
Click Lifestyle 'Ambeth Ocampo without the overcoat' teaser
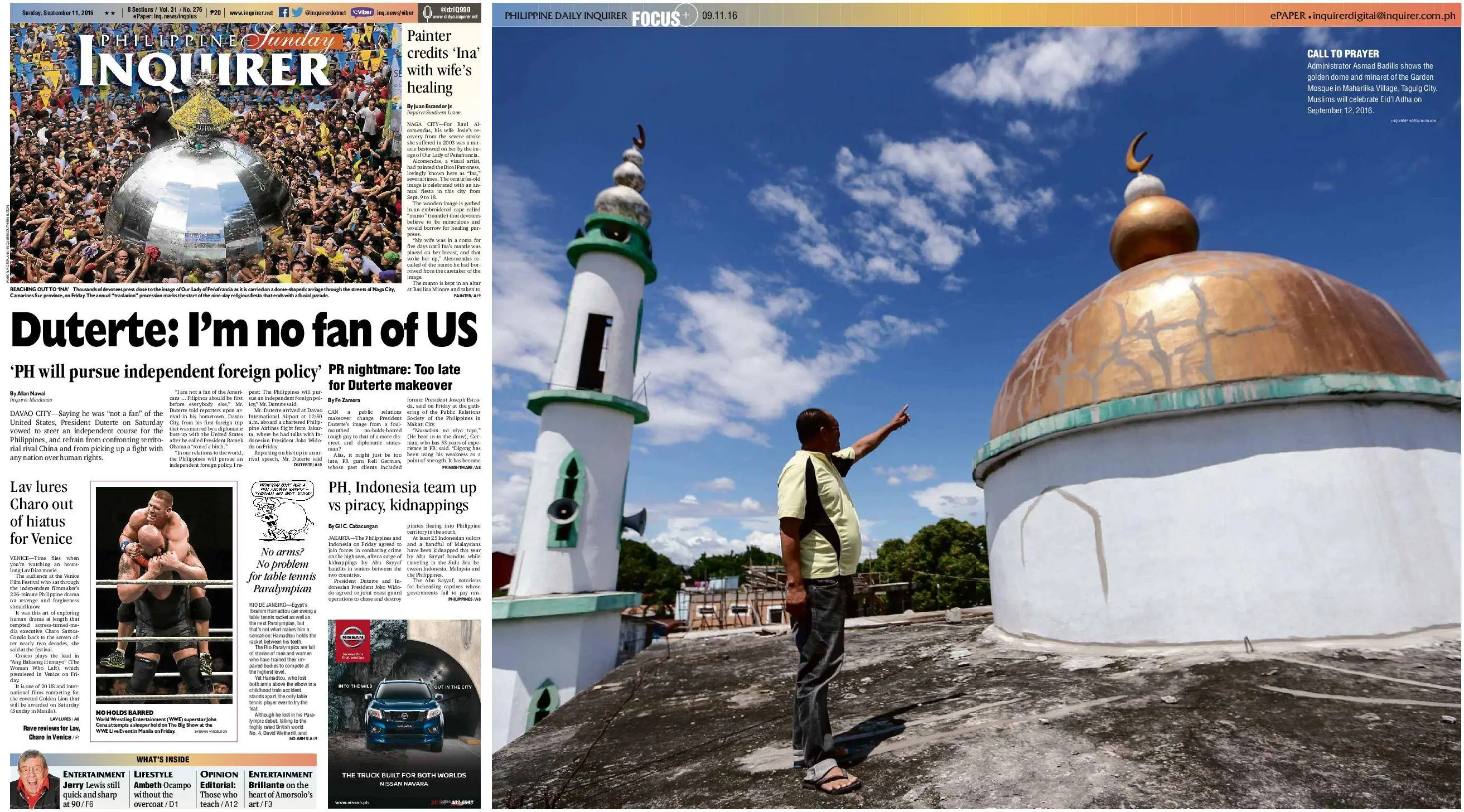click(x=162, y=789)
